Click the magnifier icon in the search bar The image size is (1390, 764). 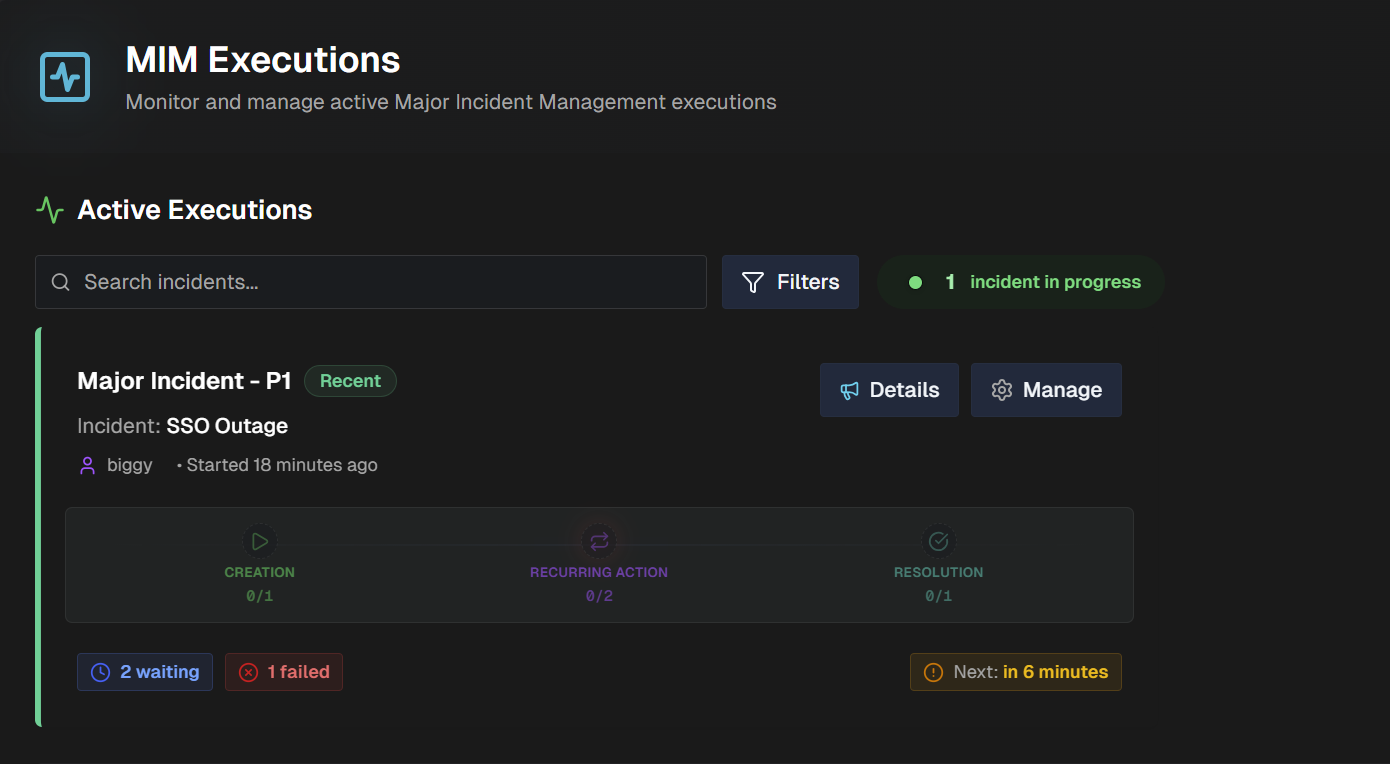tap(60, 282)
